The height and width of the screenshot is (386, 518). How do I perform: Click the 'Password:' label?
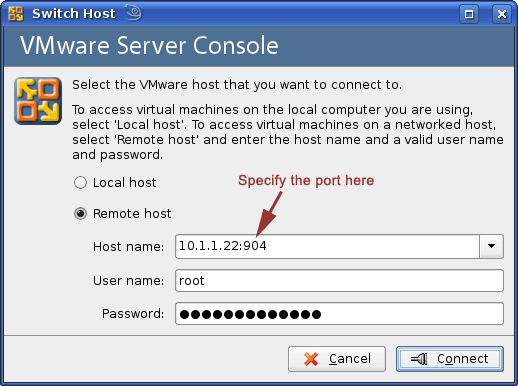click(x=133, y=314)
